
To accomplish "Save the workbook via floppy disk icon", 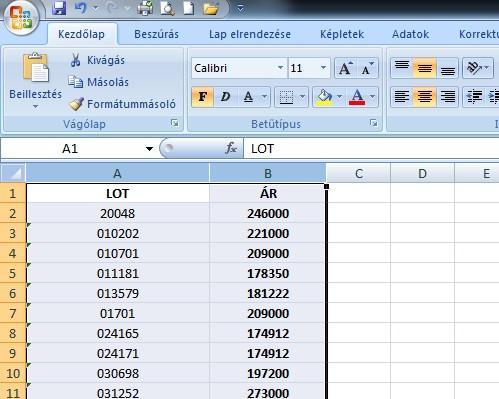I will (59, 8).
